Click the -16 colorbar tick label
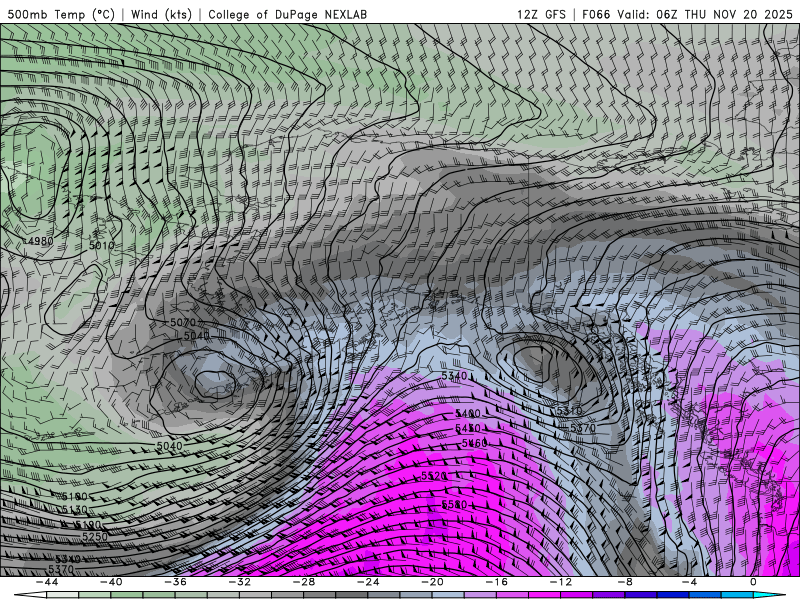Viewport: 800px width, 600px height. [x=496, y=582]
